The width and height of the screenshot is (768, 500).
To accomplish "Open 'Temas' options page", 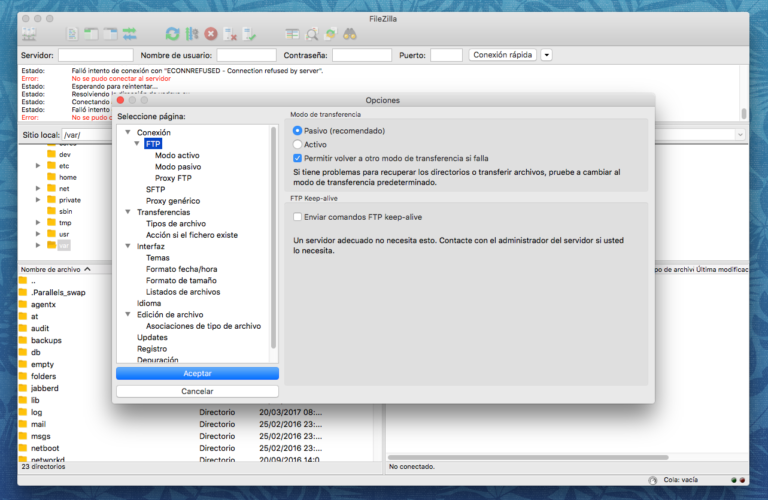I will pyautogui.click(x=158, y=258).
